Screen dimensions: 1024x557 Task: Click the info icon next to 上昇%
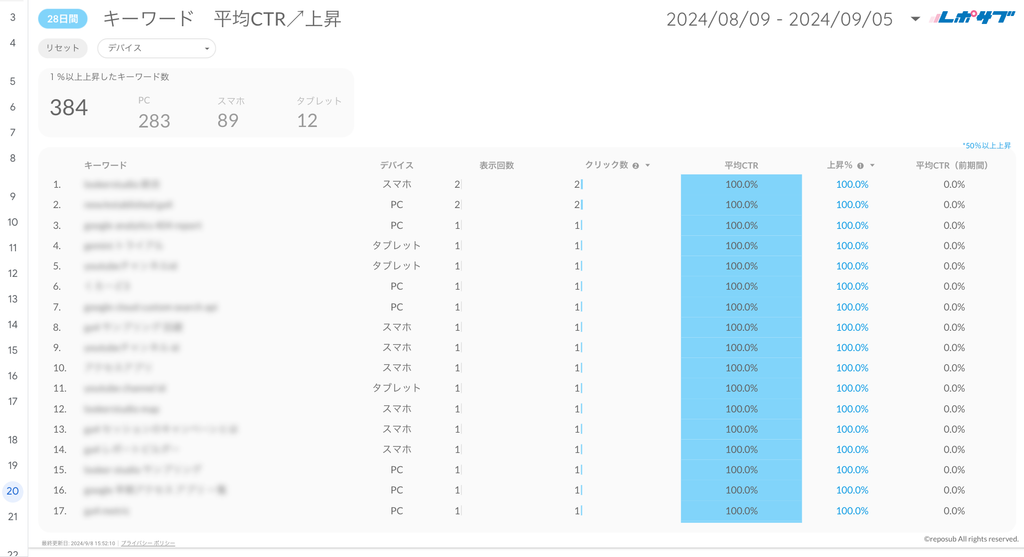tap(860, 166)
